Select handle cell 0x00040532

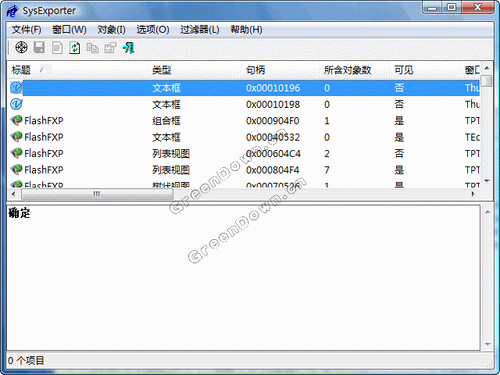click(273, 137)
